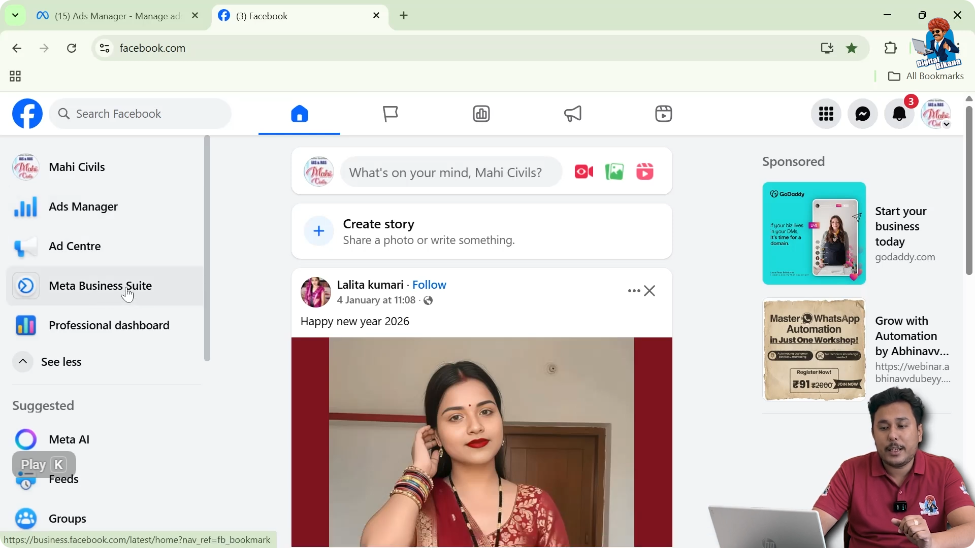Install app icon in address bar
The height and width of the screenshot is (549, 979).
pyautogui.click(x=827, y=48)
